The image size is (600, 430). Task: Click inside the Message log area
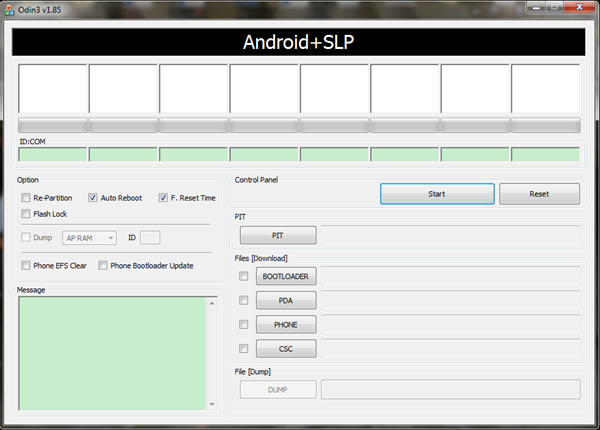click(x=112, y=353)
